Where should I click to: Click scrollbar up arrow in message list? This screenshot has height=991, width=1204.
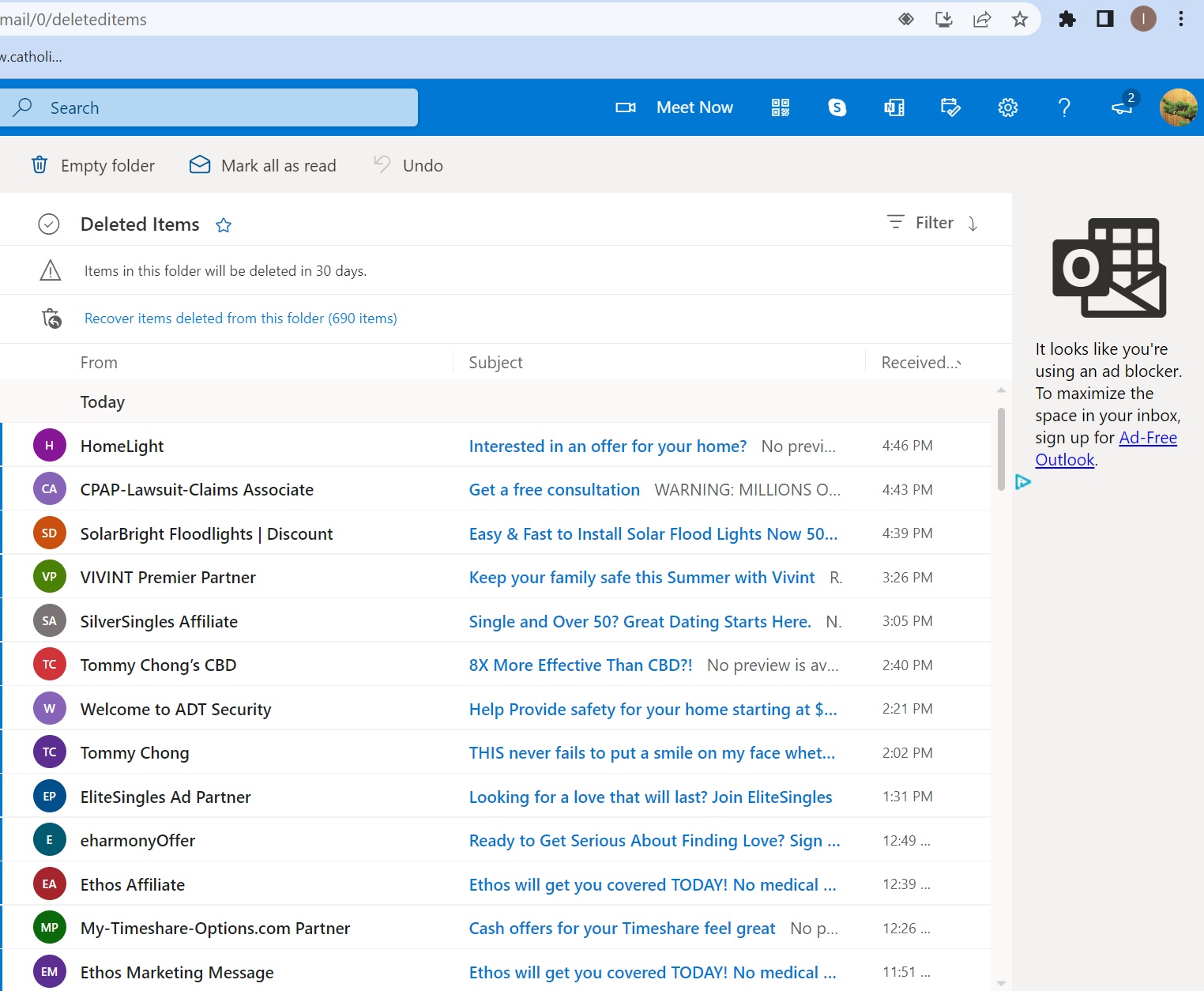tap(1001, 390)
